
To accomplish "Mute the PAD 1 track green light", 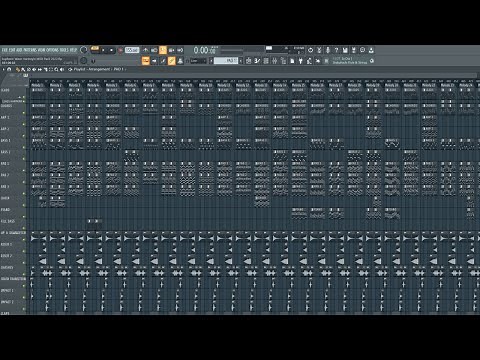I will pos(24,170).
